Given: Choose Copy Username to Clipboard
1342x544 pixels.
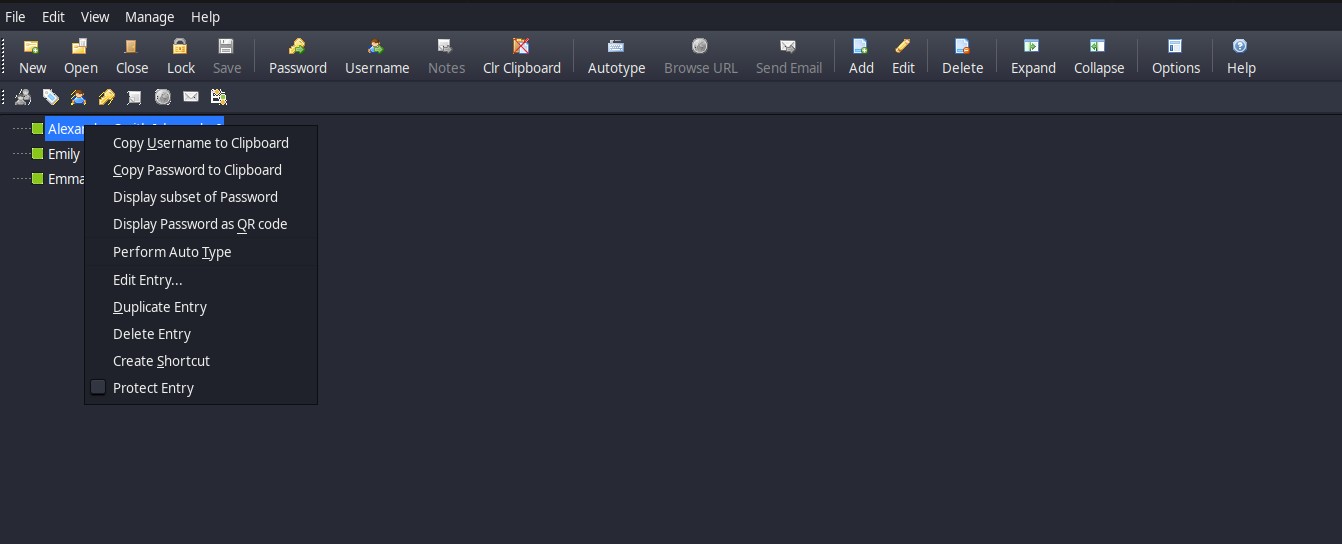Looking at the screenshot, I should coord(200,143).
